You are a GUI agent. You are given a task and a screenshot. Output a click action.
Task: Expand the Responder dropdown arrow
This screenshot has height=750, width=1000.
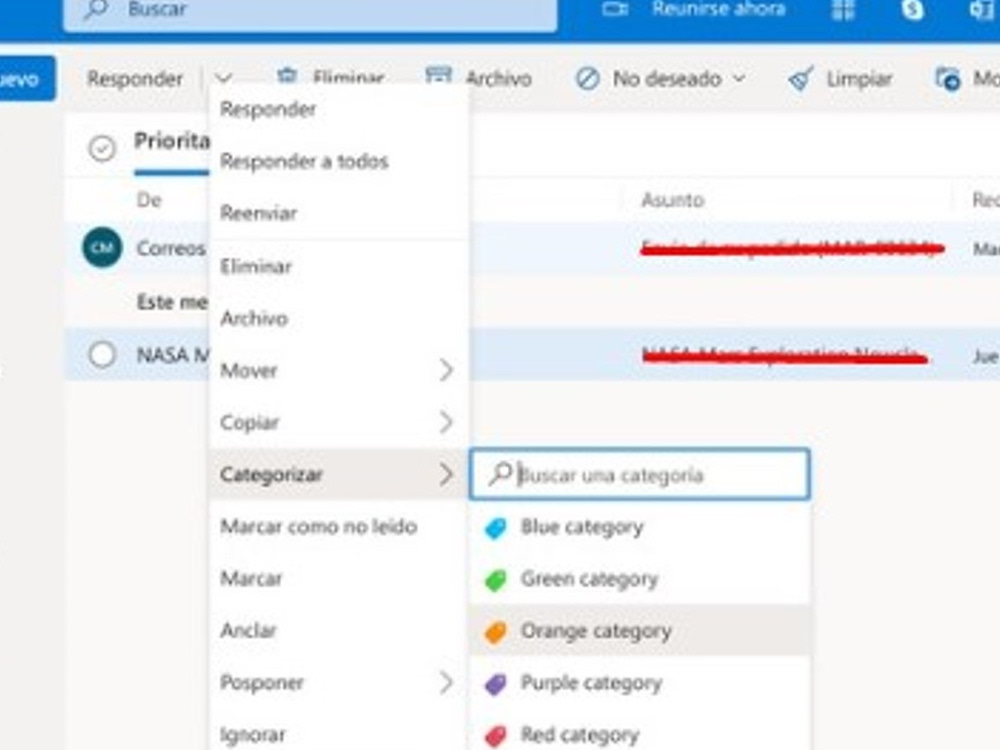click(x=223, y=78)
